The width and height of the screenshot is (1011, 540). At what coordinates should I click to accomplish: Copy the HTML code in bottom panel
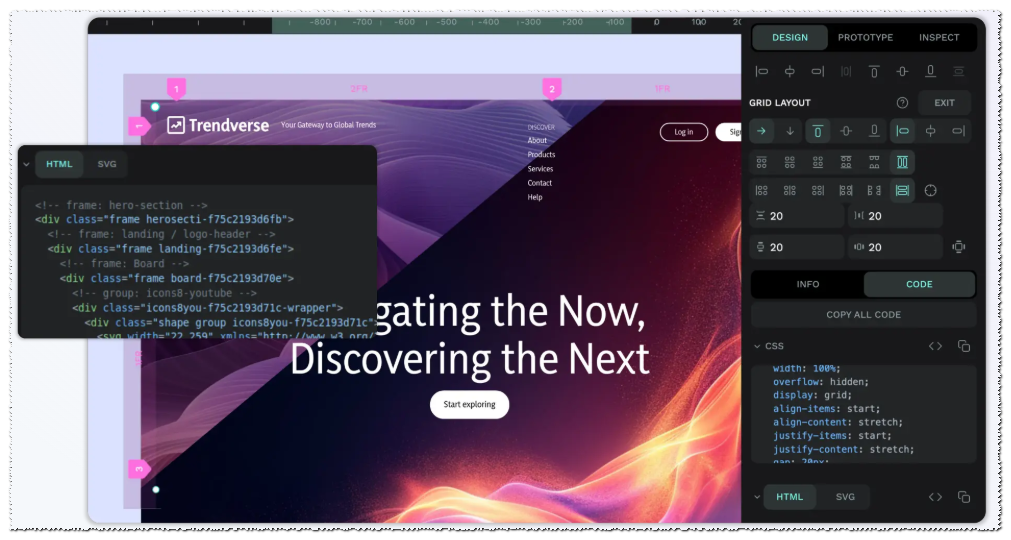(x=963, y=497)
